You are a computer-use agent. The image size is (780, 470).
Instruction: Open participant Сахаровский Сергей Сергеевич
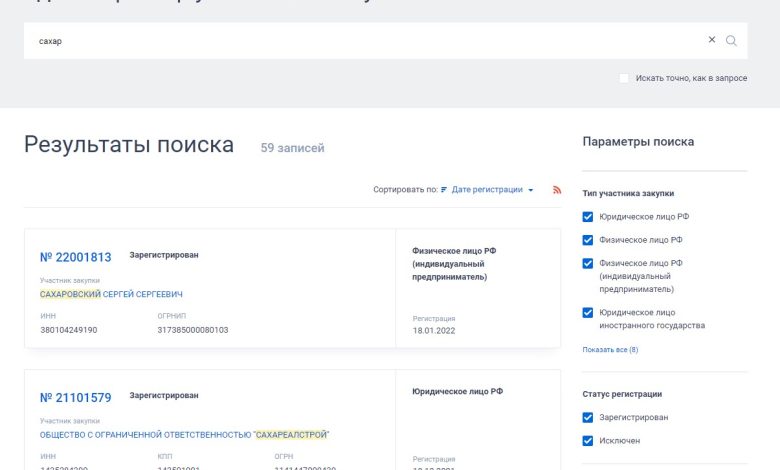click(x=111, y=294)
